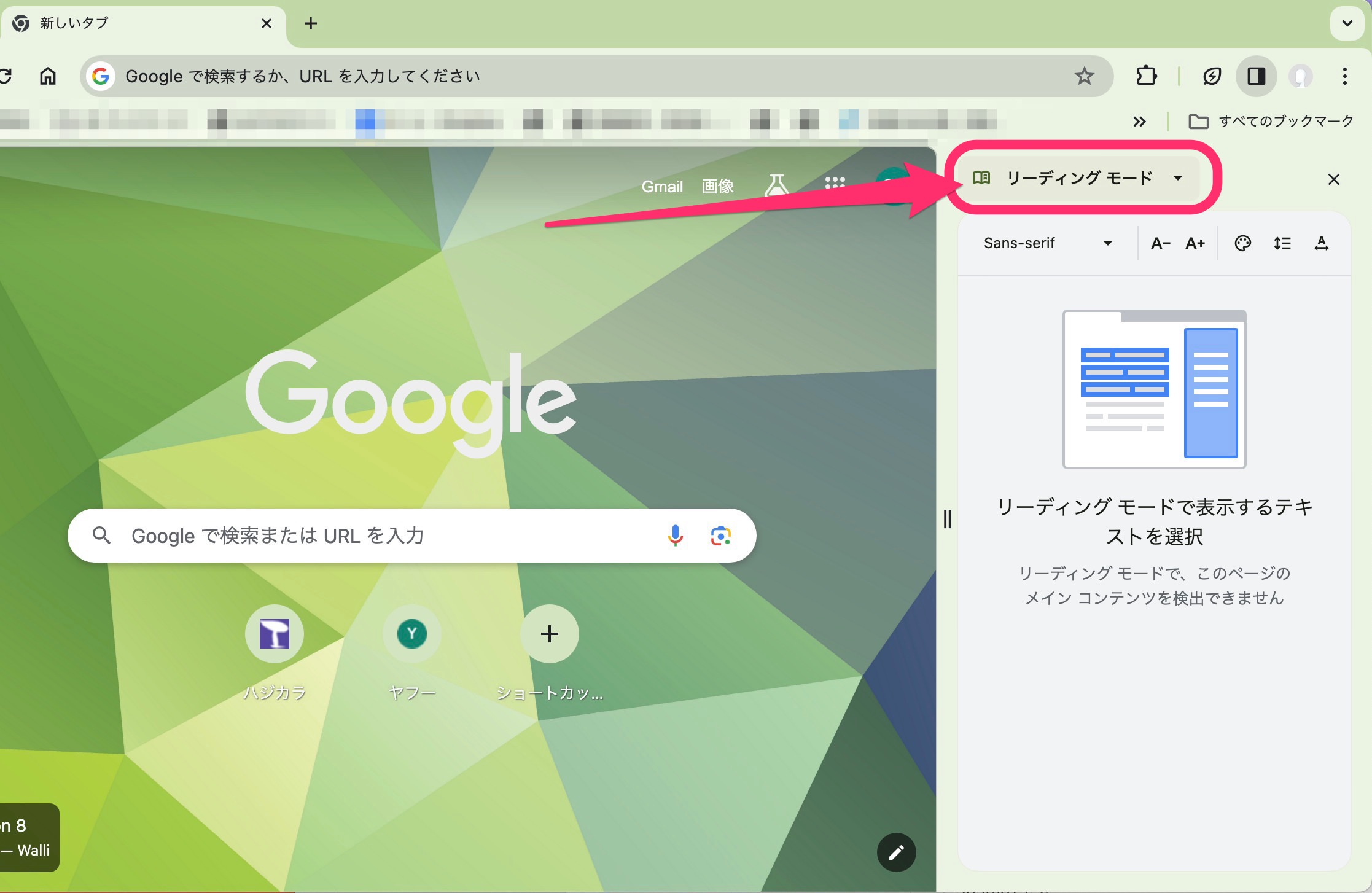1372x893 pixels.
Task: Increase font size with A+ button
Action: 1195,244
